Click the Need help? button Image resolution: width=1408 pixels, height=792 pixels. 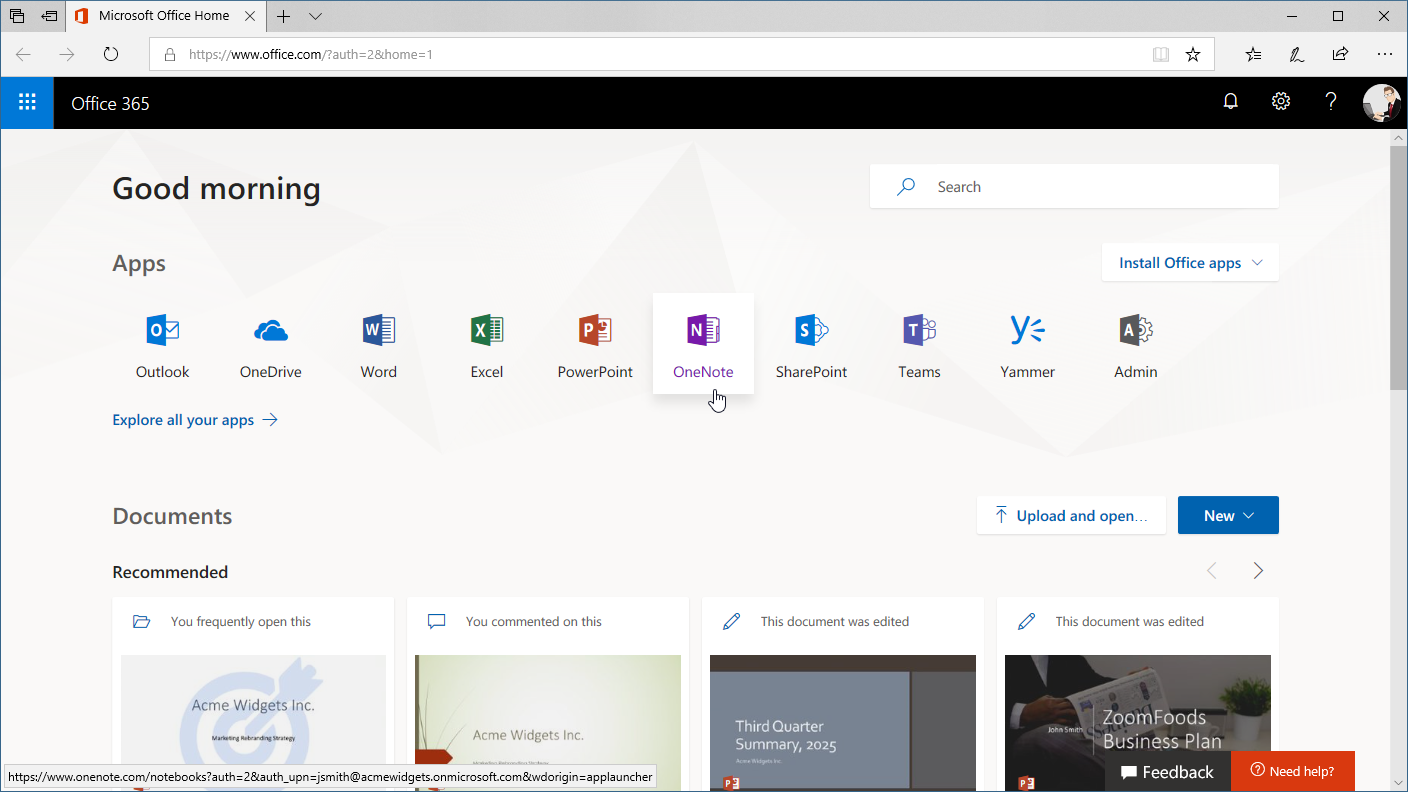click(x=1293, y=772)
